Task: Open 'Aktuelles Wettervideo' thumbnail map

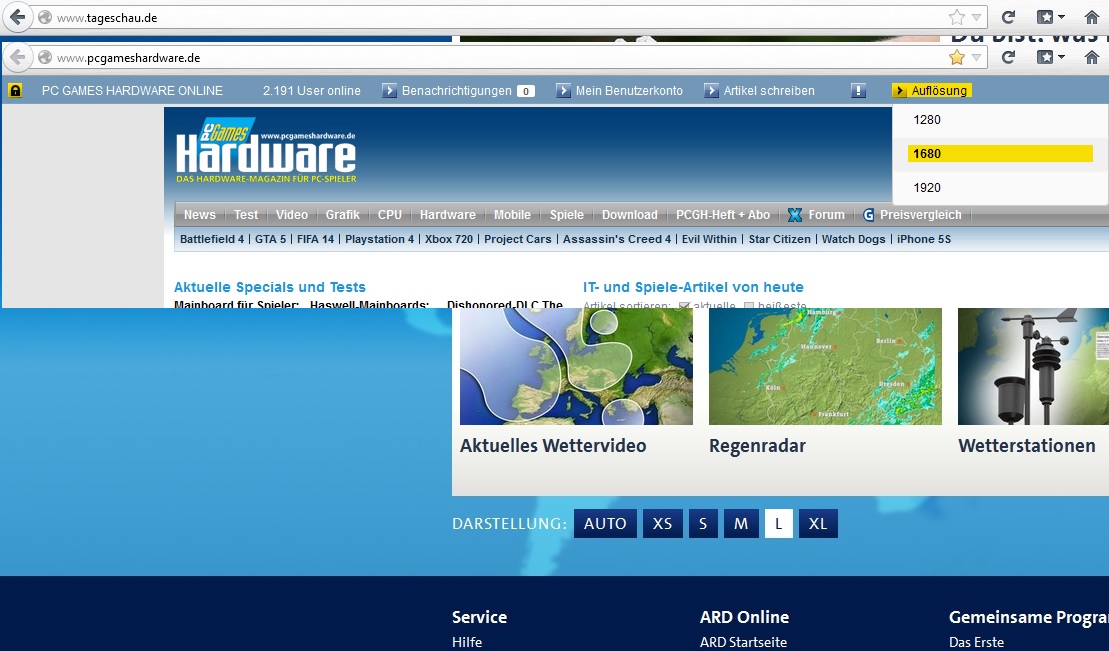Action: pyautogui.click(x=576, y=367)
